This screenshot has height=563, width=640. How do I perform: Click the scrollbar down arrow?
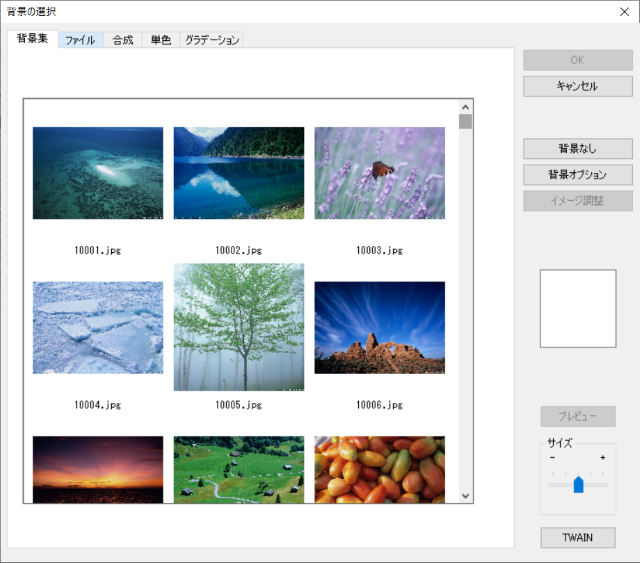pos(465,496)
